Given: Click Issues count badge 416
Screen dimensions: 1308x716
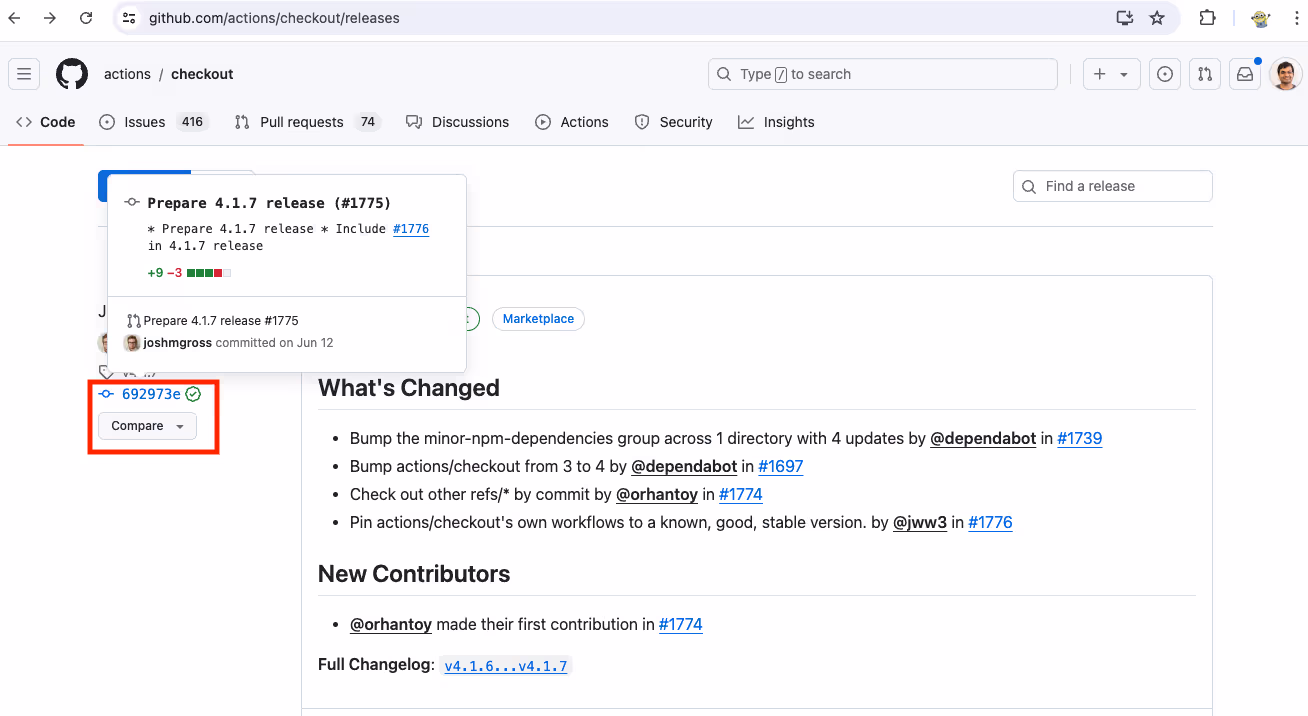Looking at the screenshot, I should point(192,122).
